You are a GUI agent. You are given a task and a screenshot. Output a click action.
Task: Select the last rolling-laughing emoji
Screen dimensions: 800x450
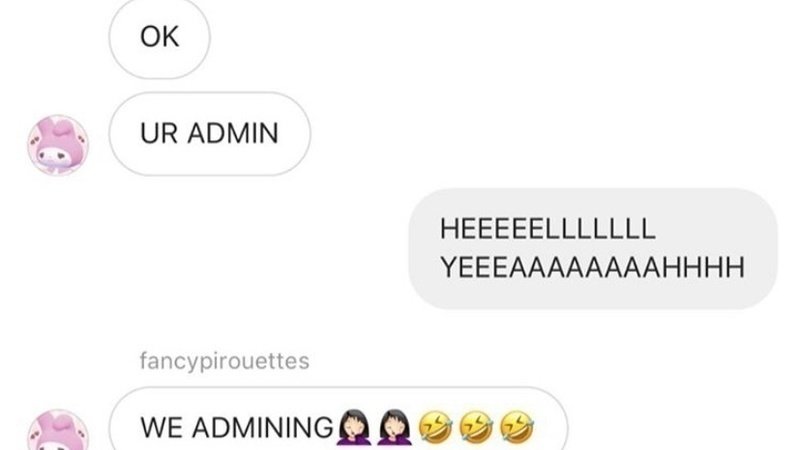click(x=517, y=428)
